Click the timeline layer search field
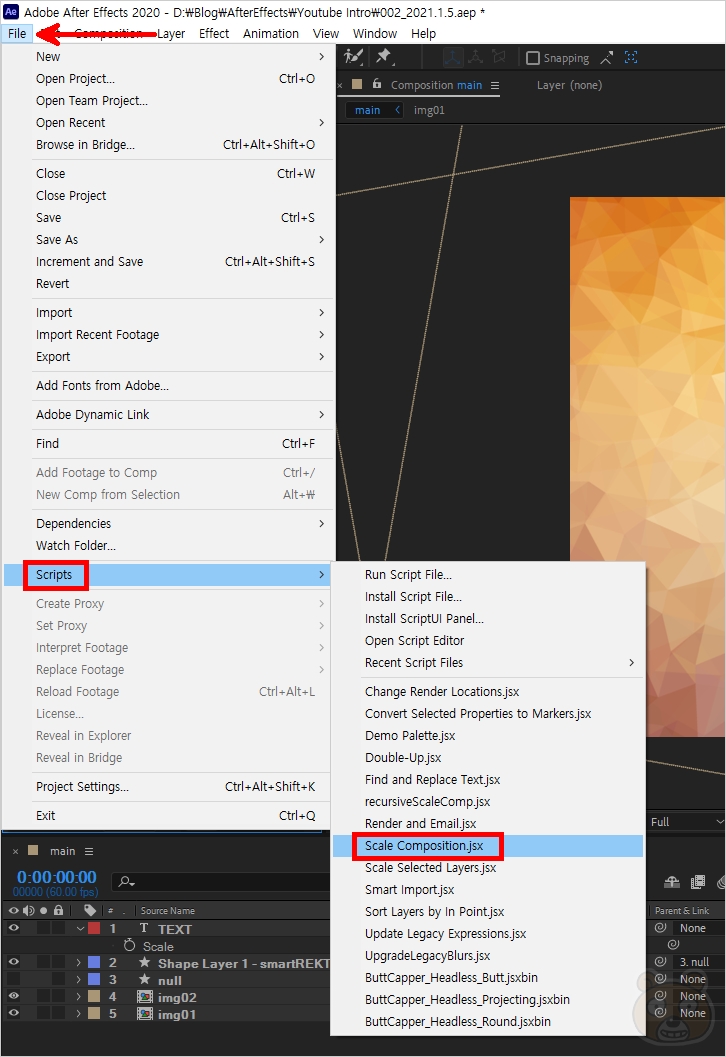This screenshot has width=726, height=1057. [x=222, y=881]
